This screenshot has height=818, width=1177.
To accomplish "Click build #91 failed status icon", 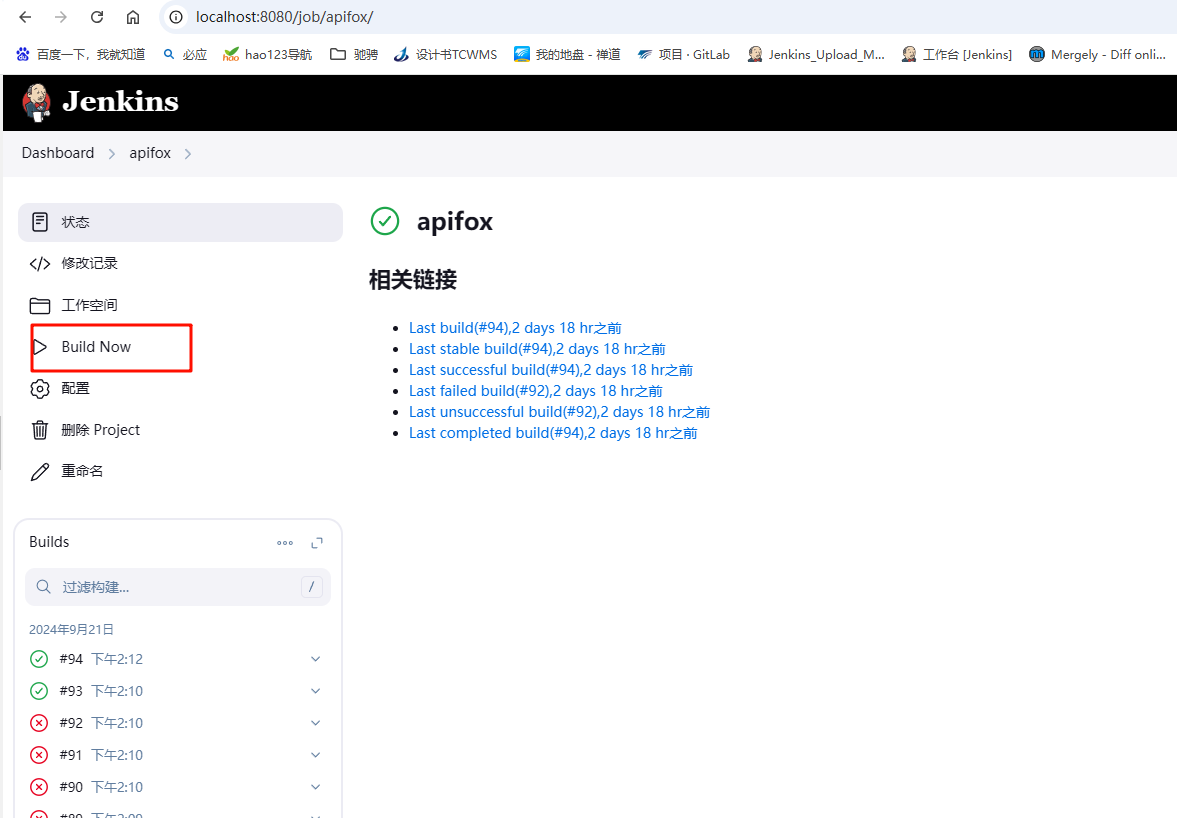I will coord(39,755).
